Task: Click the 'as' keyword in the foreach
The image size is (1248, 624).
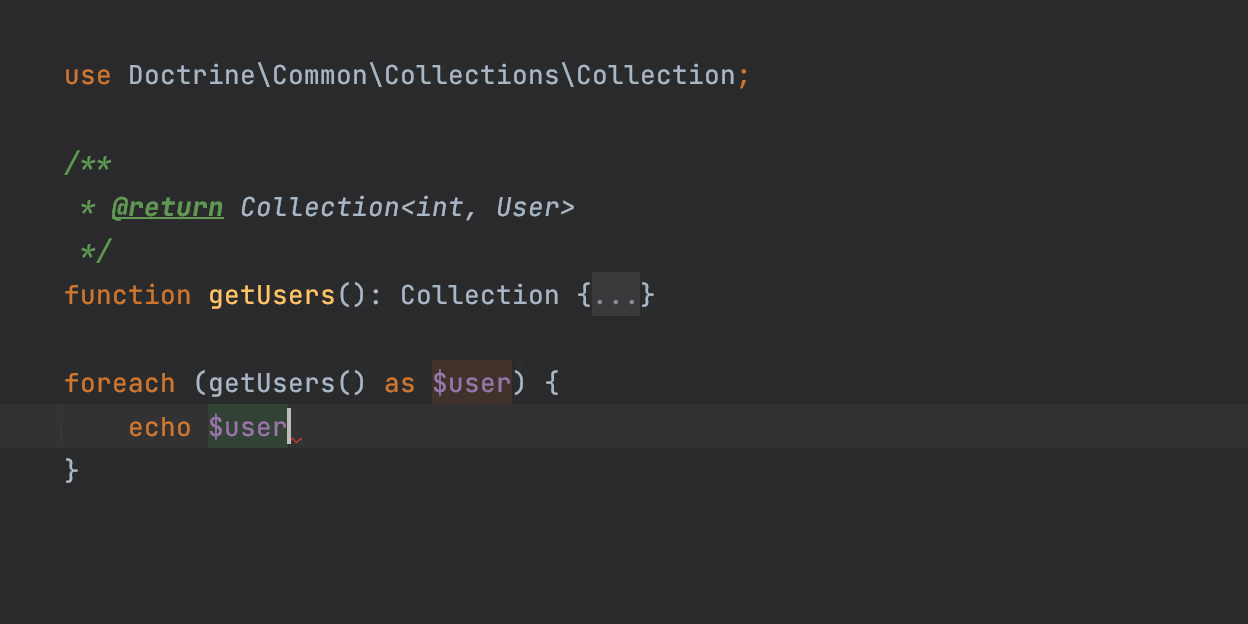Action: pyautogui.click(x=400, y=383)
